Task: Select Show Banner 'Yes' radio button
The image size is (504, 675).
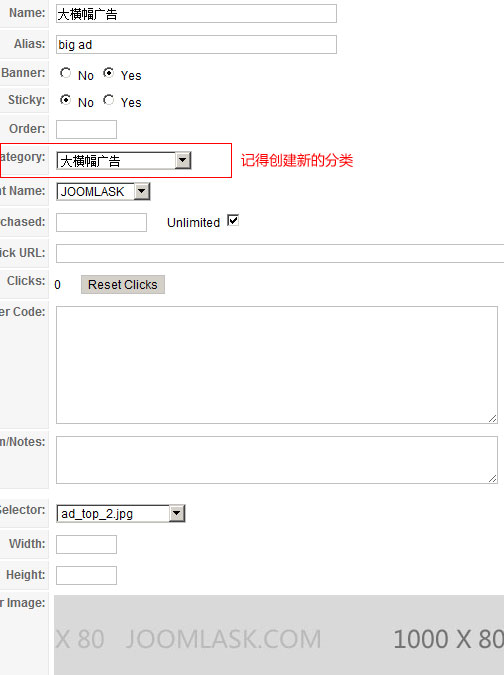Action: point(108,73)
